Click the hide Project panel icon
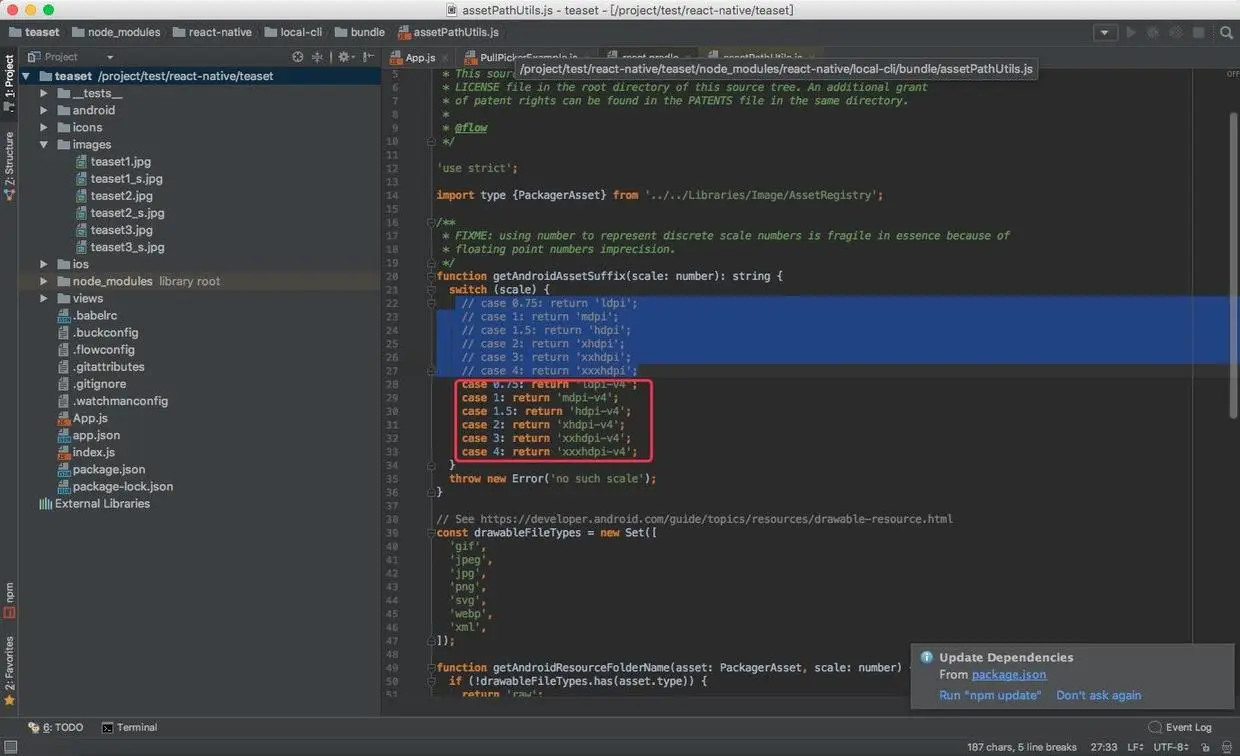 coord(368,57)
